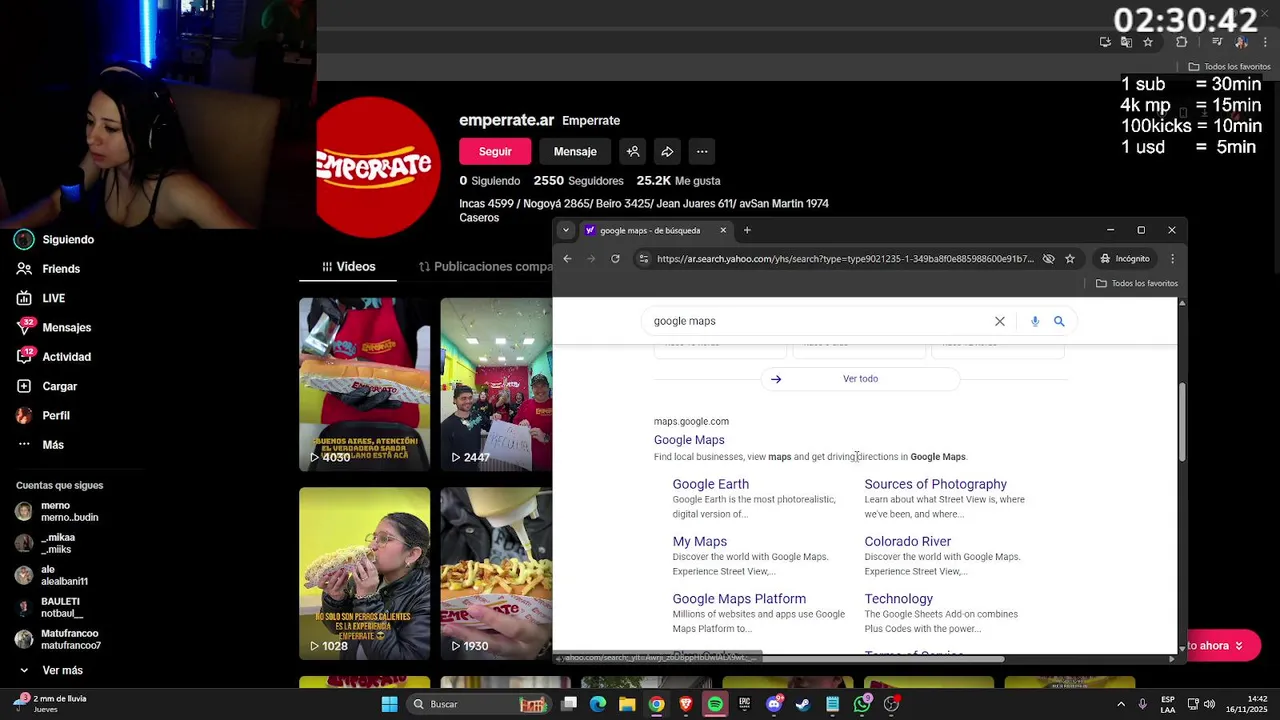The width and height of the screenshot is (1280, 720).
Task: Open the Sources of Photography sublink
Action: pyautogui.click(x=936, y=484)
